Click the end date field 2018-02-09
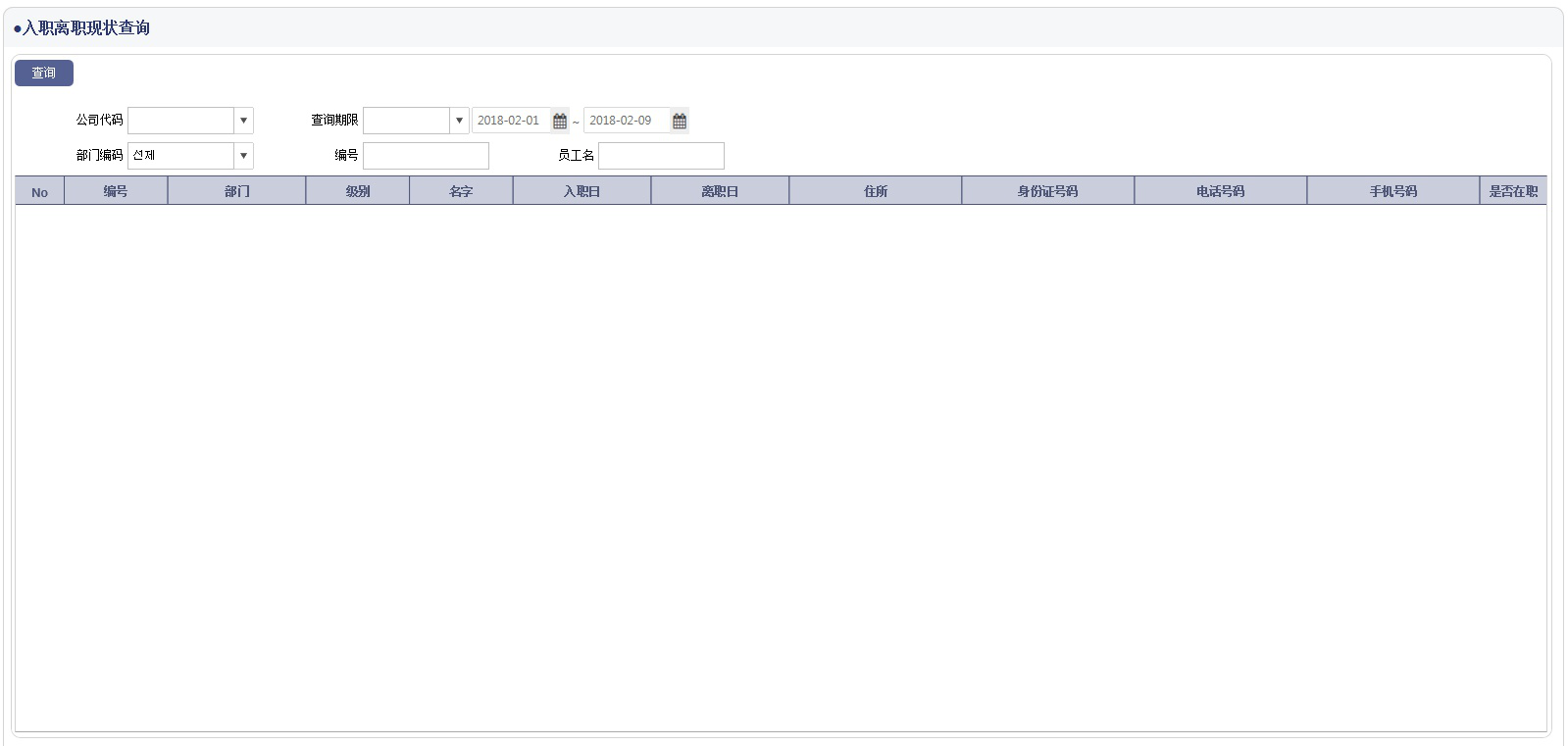Viewport: 1568px width, 746px height. (626, 121)
